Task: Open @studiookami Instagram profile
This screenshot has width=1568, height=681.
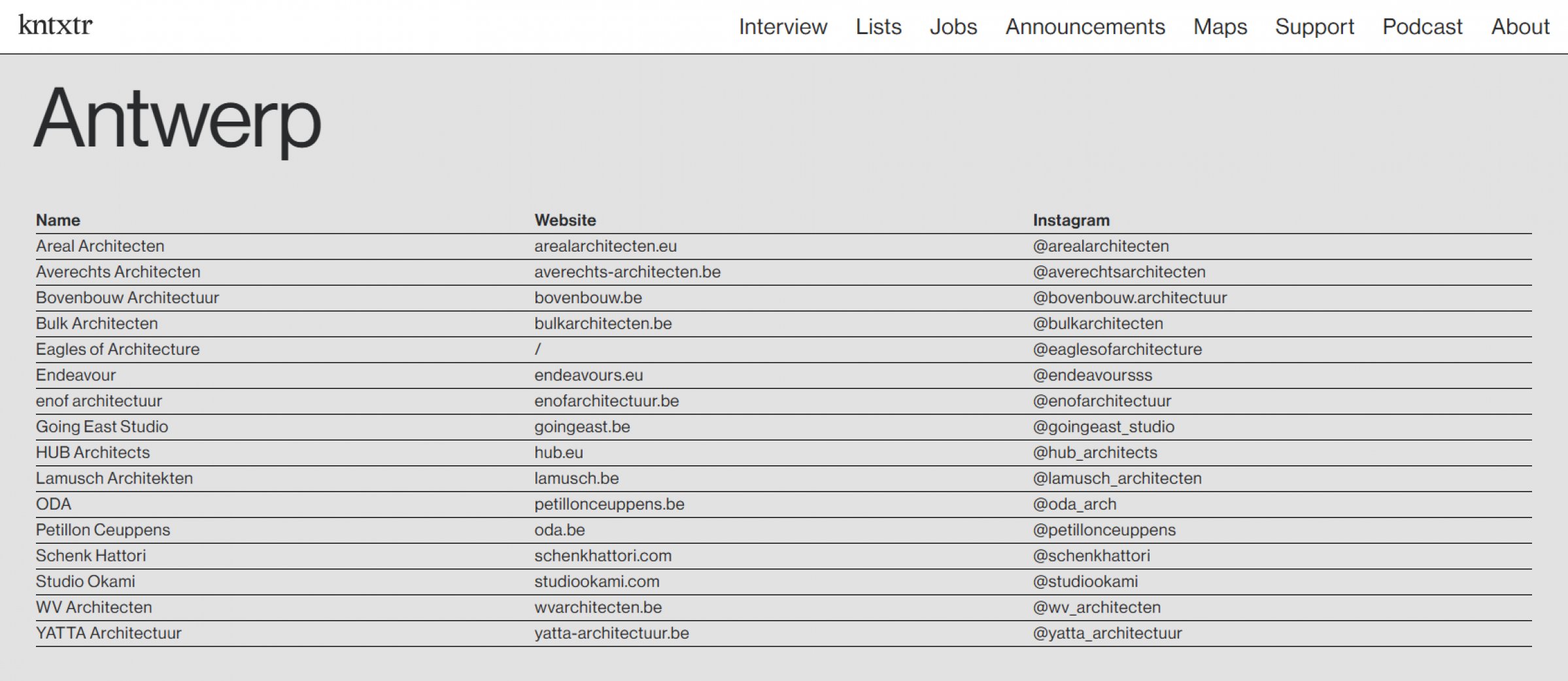Action: (1085, 582)
